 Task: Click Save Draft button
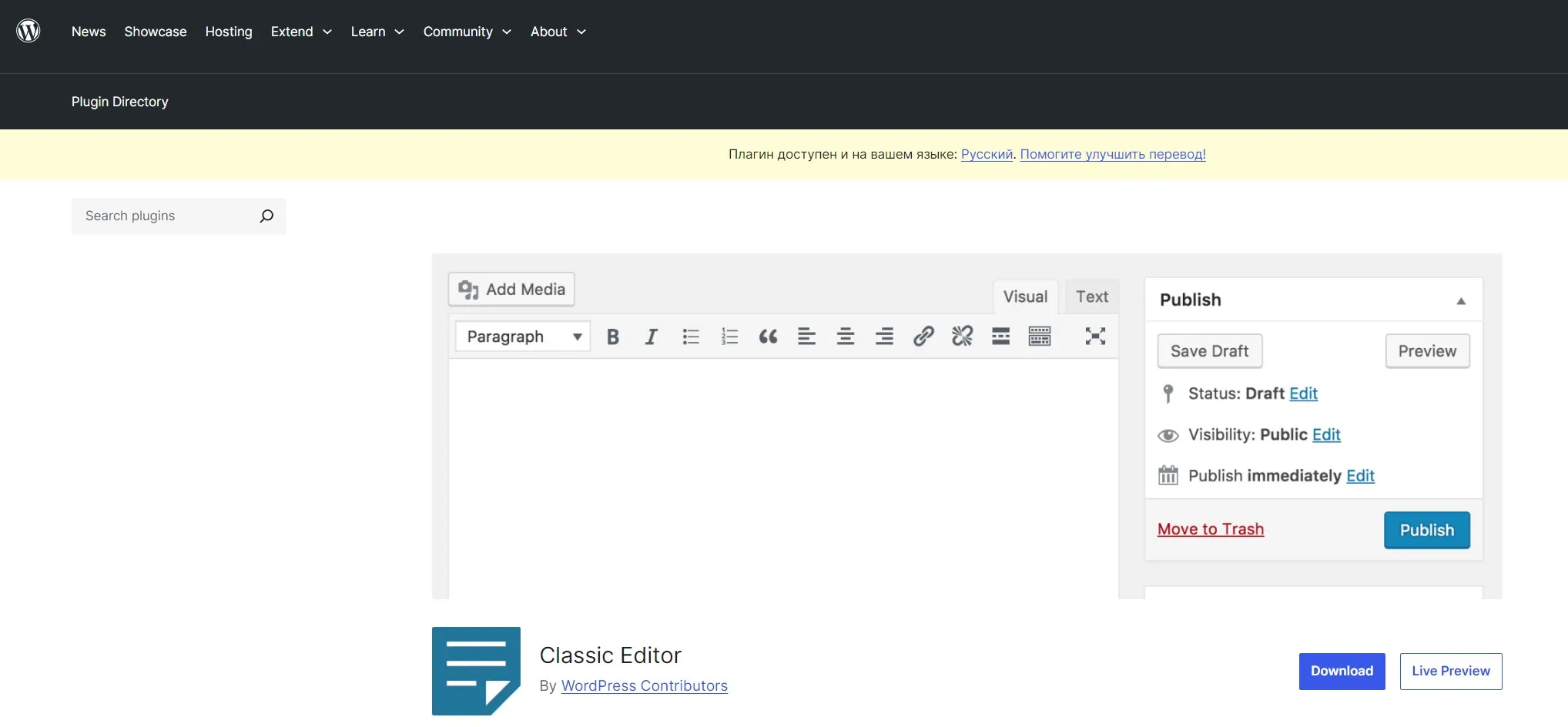tap(1210, 351)
